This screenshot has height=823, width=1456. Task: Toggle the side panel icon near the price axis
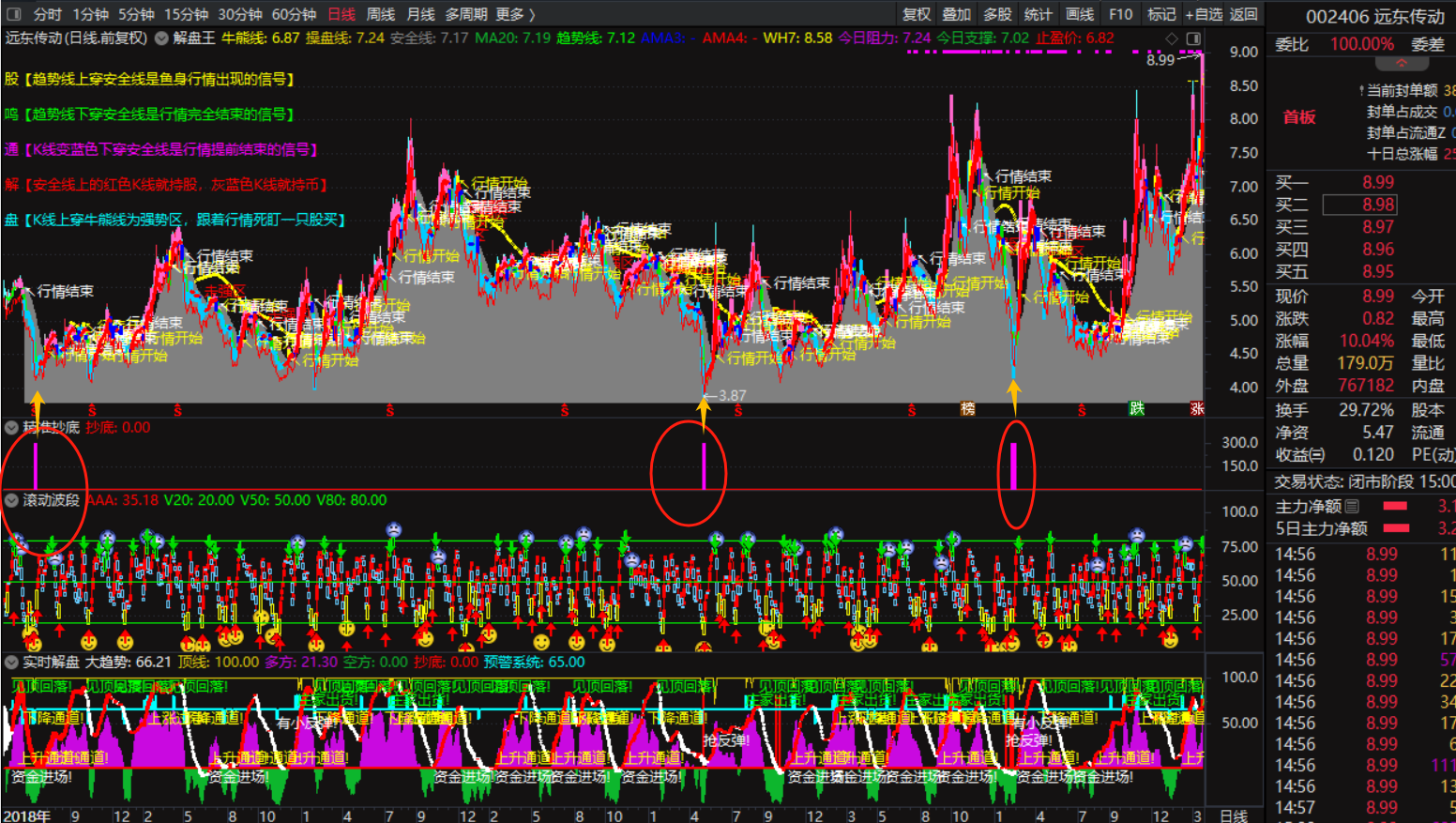(1193, 38)
